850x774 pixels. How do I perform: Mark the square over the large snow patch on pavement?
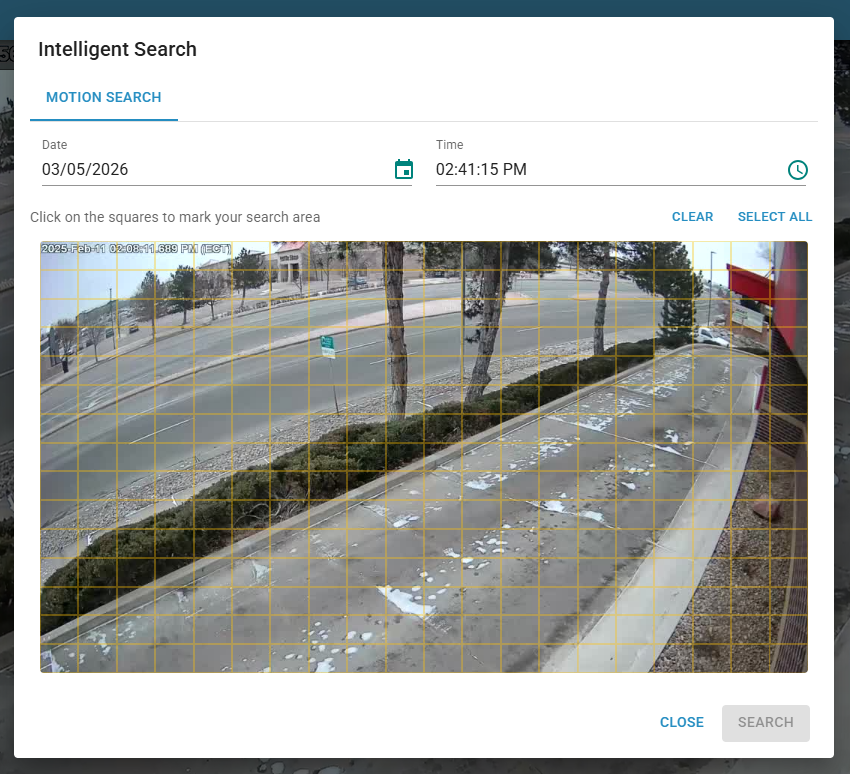(405, 600)
